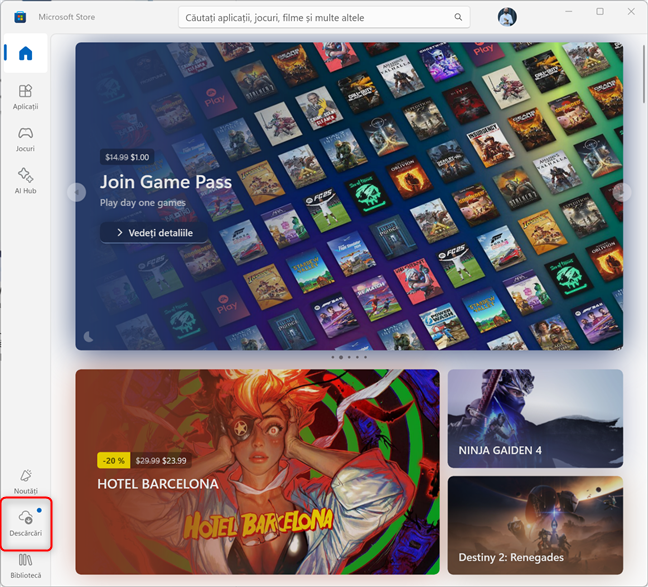Image resolution: width=648 pixels, height=587 pixels.
Task: Select the first carousel page dot
Action: tap(332, 357)
